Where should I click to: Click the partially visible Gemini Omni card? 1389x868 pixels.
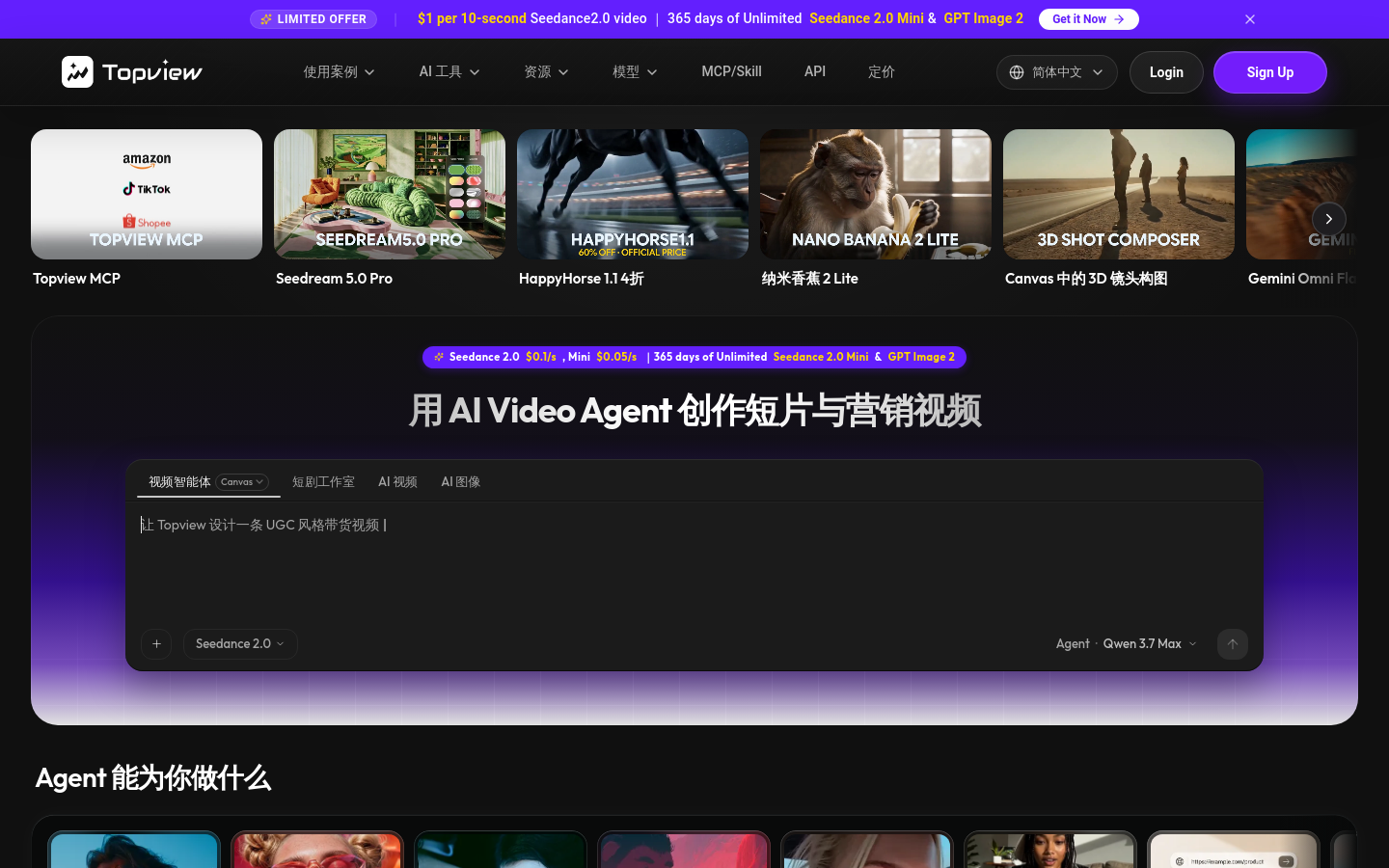(x=1302, y=194)
